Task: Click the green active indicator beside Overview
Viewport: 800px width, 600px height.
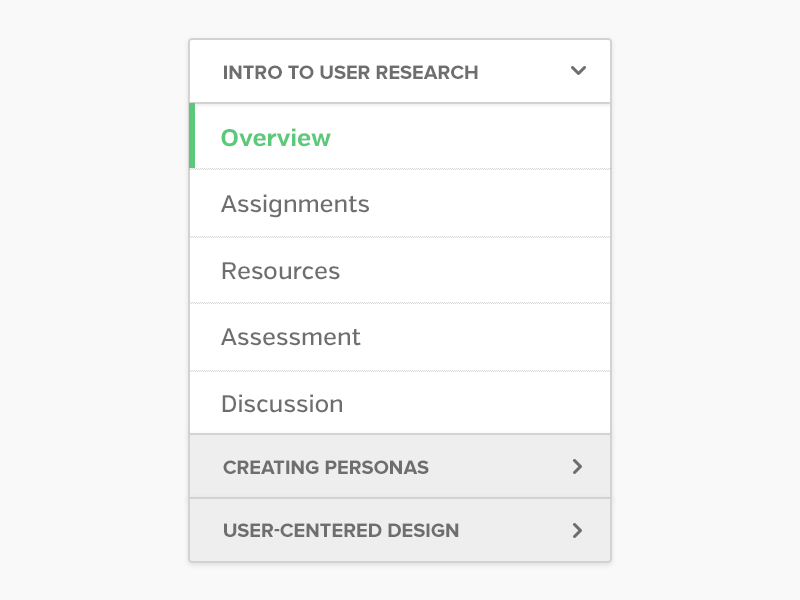Action: pyautogui.click(x=191, y=137)
